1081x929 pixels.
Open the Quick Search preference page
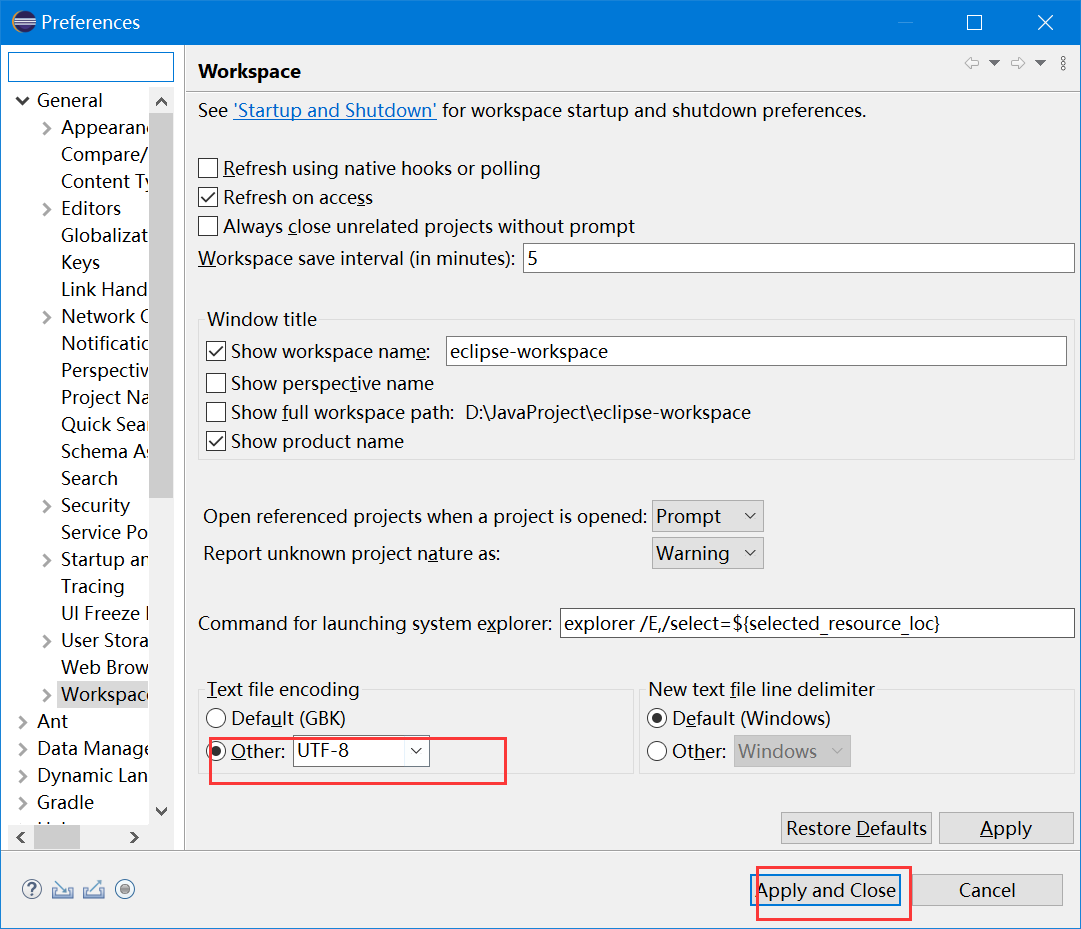click(x=105, y=425)
